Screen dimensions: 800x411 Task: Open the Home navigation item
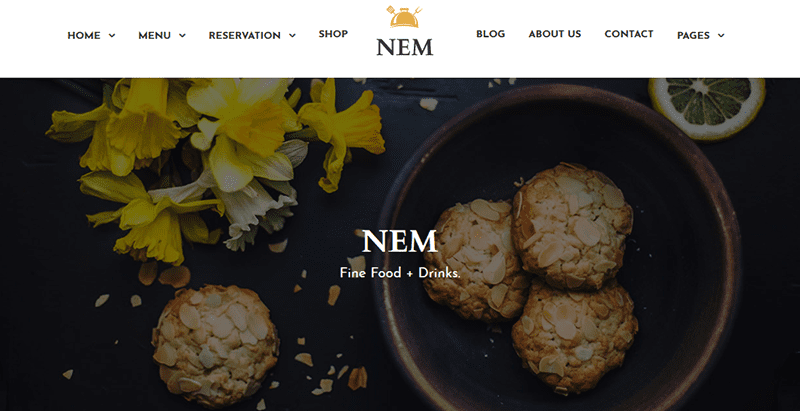84,36
